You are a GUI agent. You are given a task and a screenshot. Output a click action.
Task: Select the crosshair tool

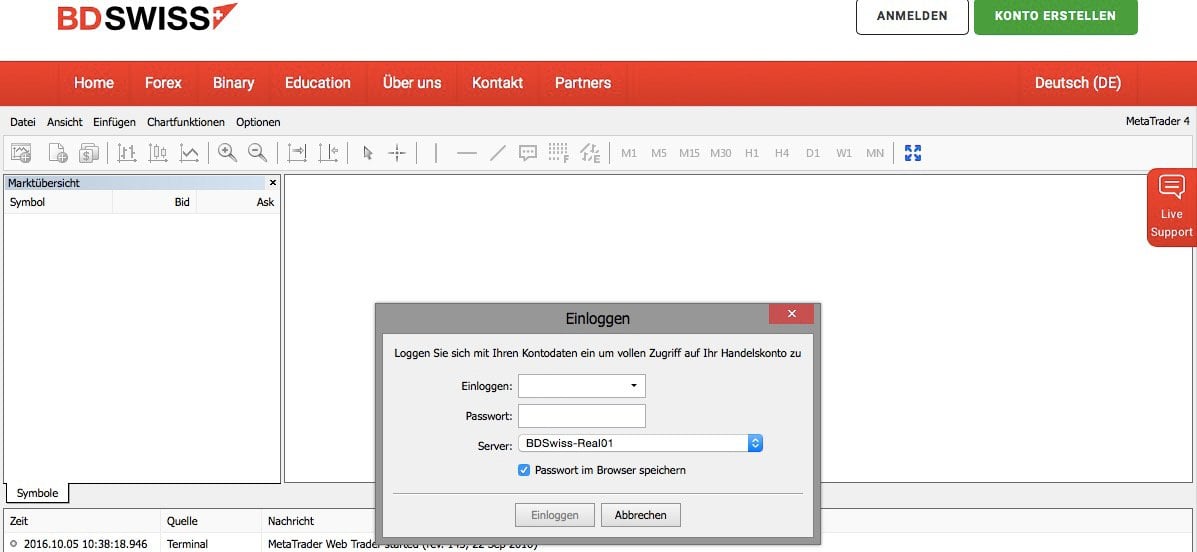point(397,153)
